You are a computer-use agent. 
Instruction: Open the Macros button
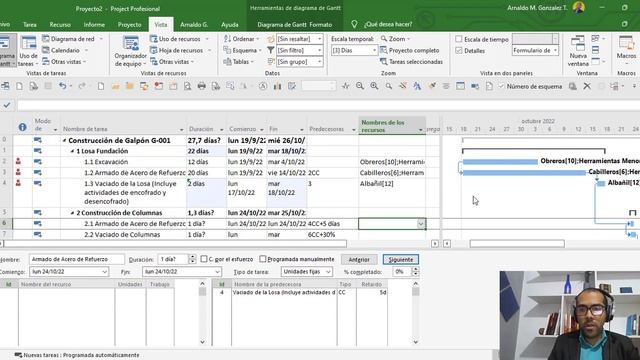tap(626, 51)
